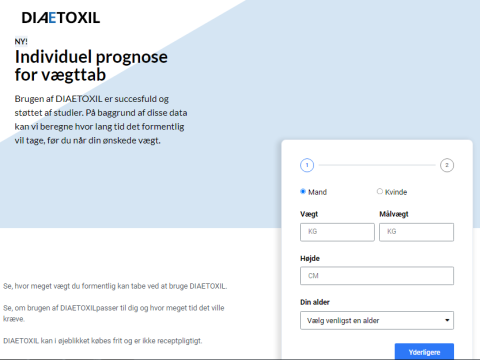Click the Vægt KG input field
Viewport: 480px width, 360px height.
(337, 232)
